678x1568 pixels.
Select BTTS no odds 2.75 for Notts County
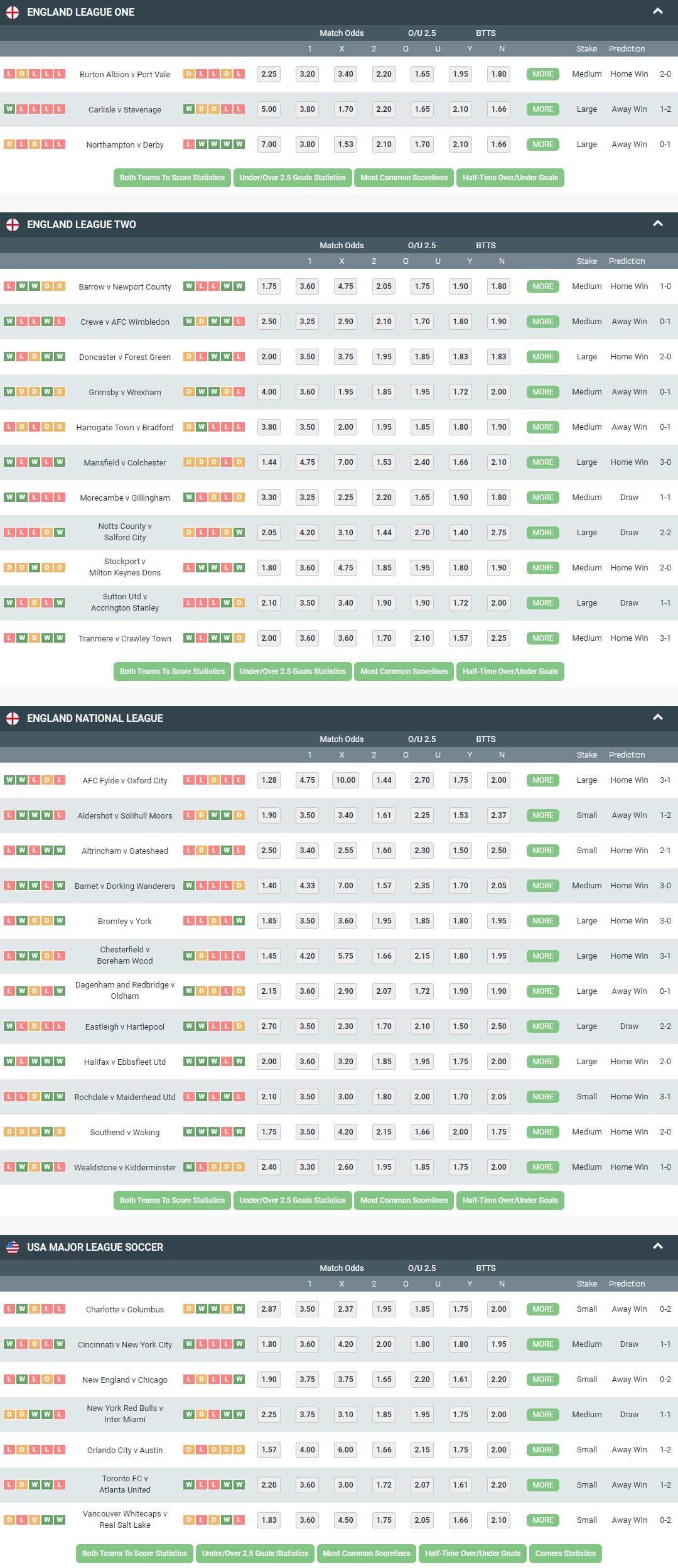(499, 533)
